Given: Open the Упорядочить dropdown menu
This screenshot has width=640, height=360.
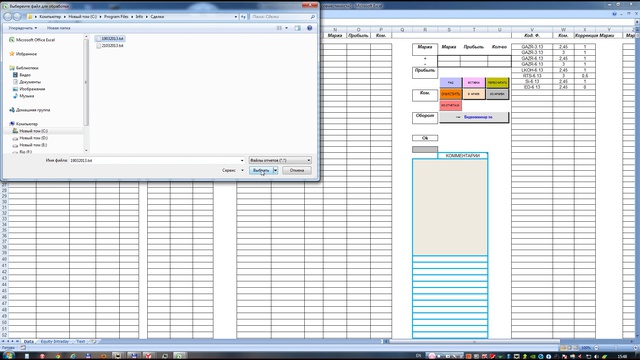Looking at the screenshot, I should pyautogui.click(x=22, y=28).
